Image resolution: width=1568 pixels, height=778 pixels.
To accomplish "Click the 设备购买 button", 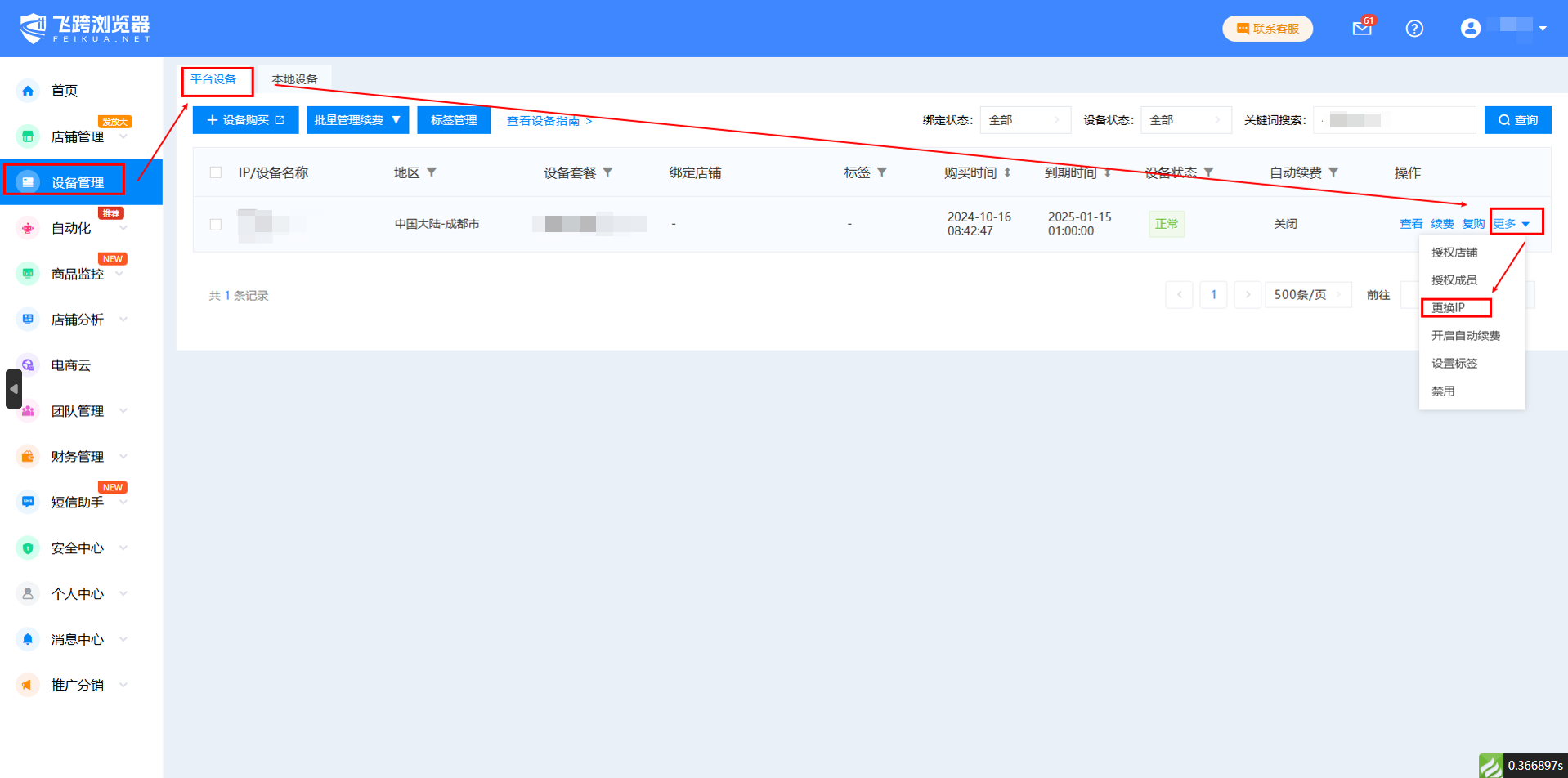I will click(245, 120).
